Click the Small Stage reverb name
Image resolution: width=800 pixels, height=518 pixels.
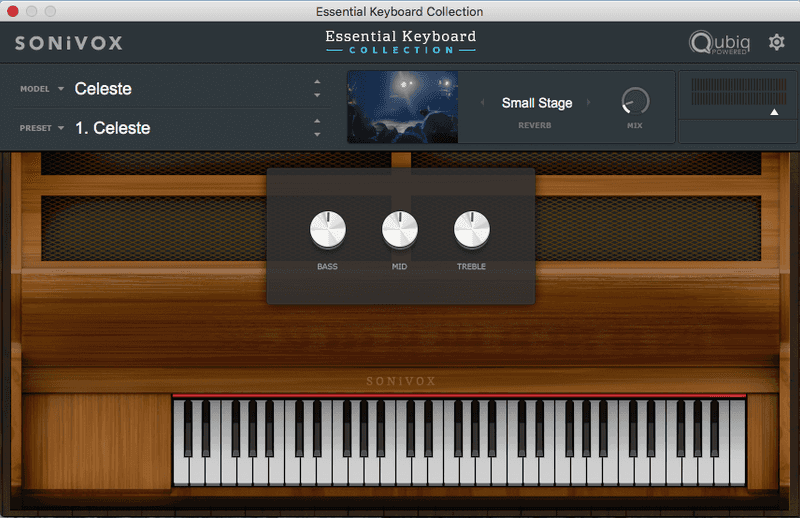537,103
